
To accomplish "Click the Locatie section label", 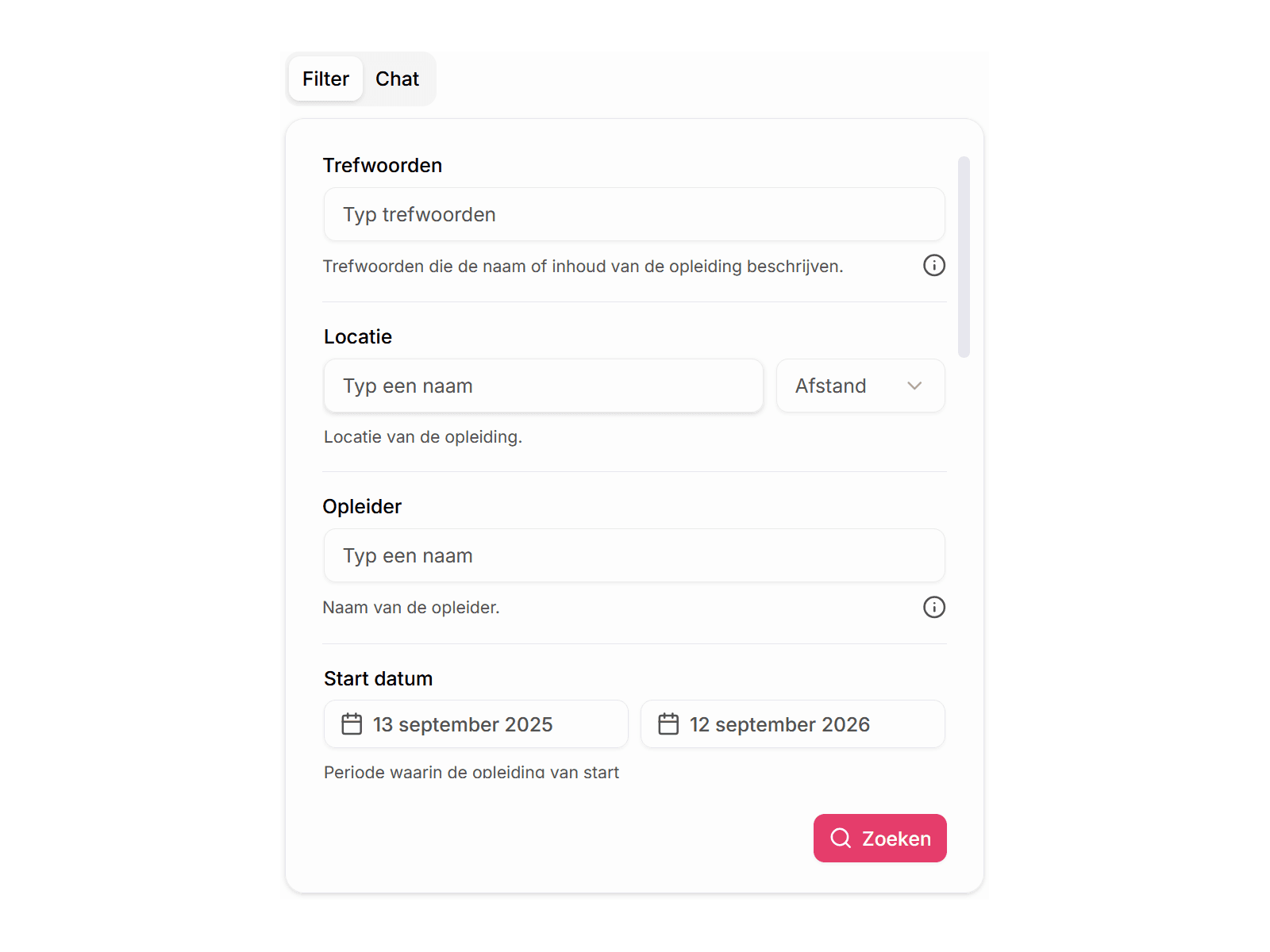I will pos(358,337).
